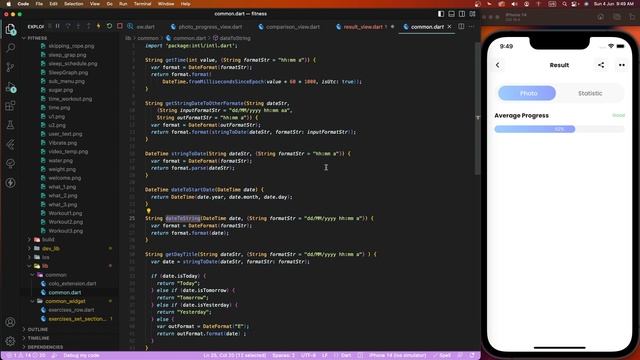The width and height of the screenshot is (640, 360).
Task: Restart the debug session
Action: [109, 26]
